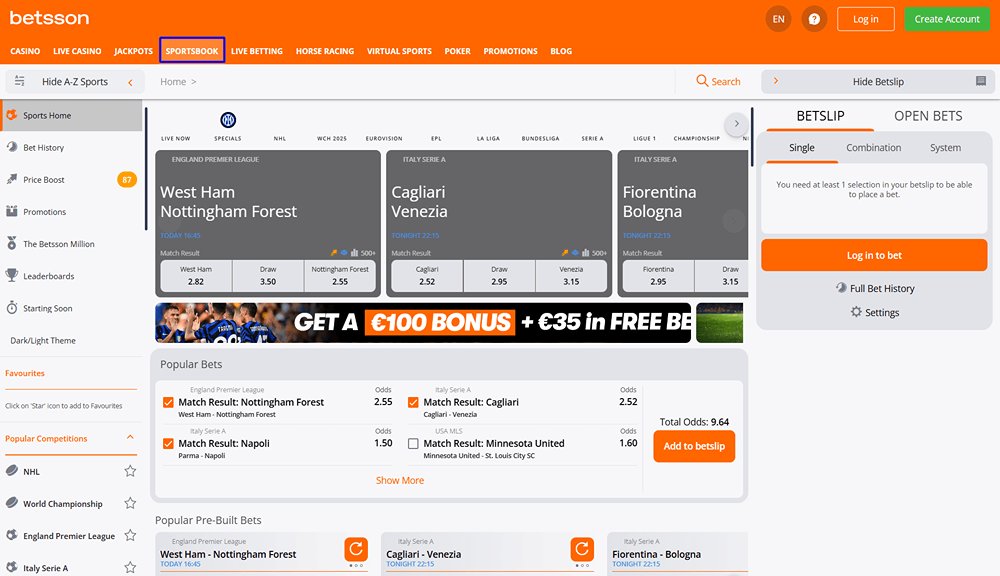Click the magnifier Search icon
Screen dimensions: 1000x576
[x=702, y=81]
